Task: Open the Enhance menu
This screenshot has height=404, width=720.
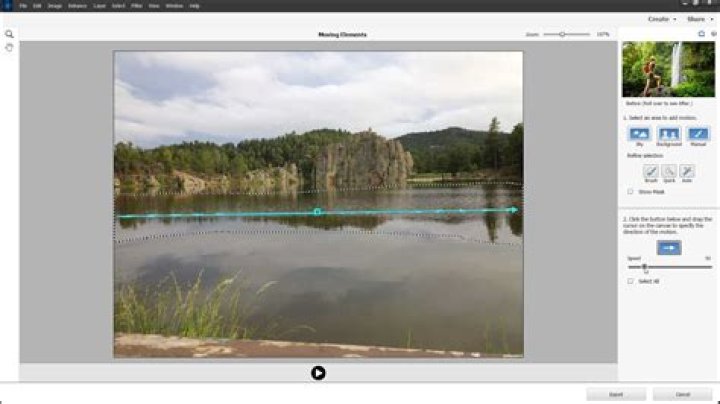Action: (x=78, y=5)
